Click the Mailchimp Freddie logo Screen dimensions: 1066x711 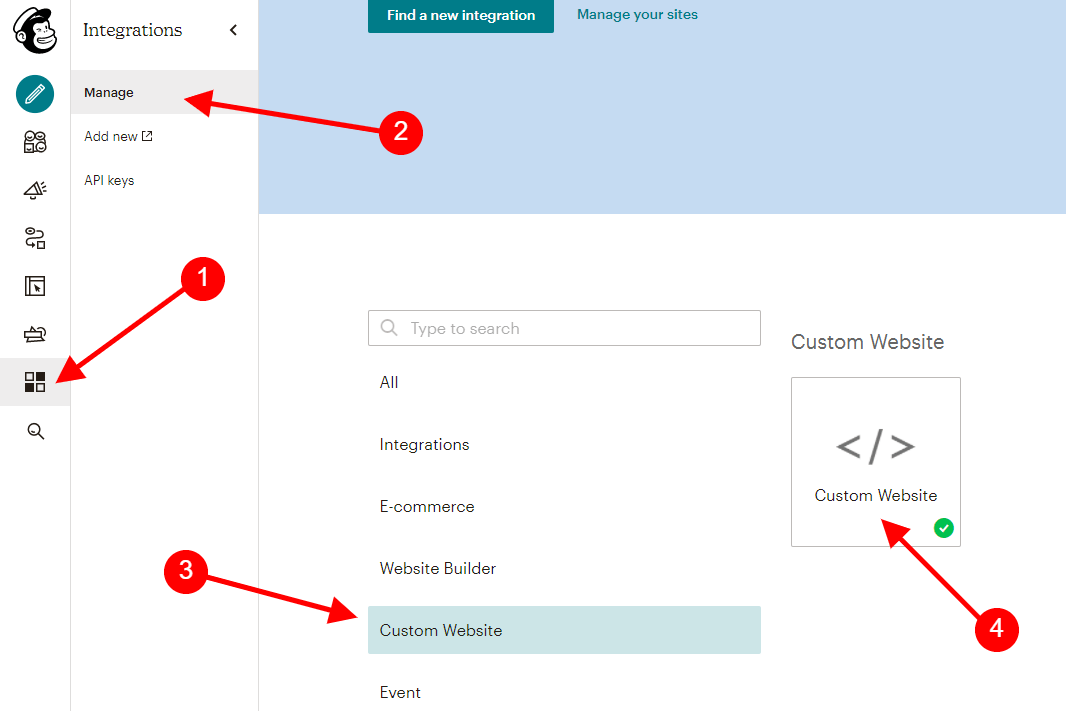click(x=35, y=31)
